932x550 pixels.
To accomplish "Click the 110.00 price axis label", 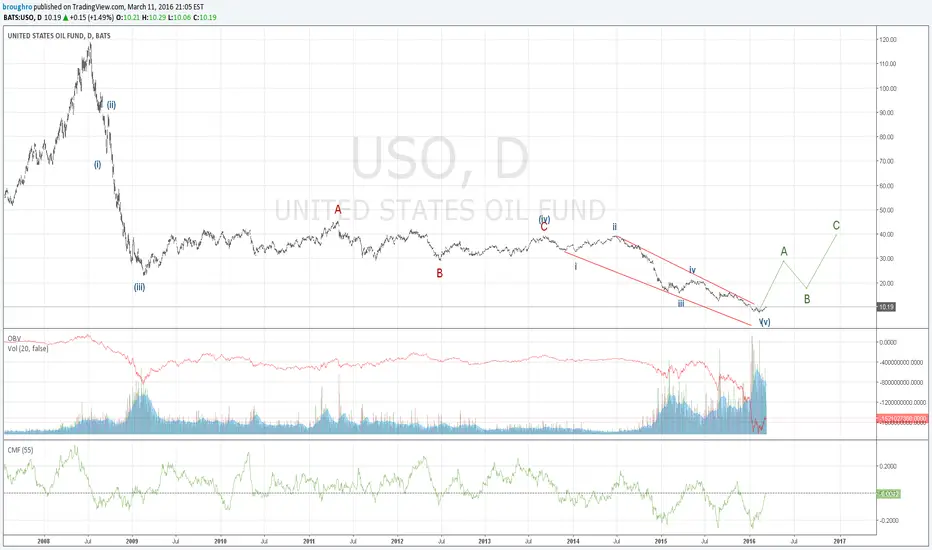I will click(888, 64).
